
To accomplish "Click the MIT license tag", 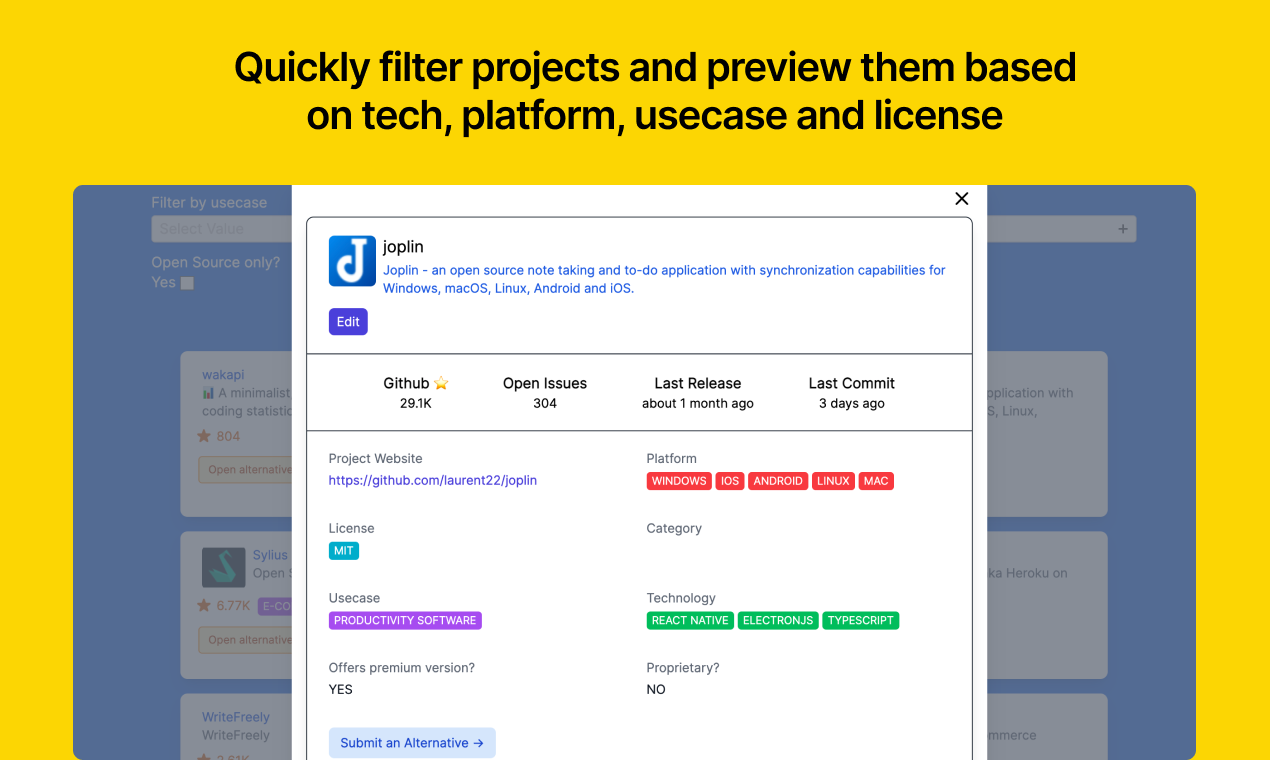I will coord(344,551).
